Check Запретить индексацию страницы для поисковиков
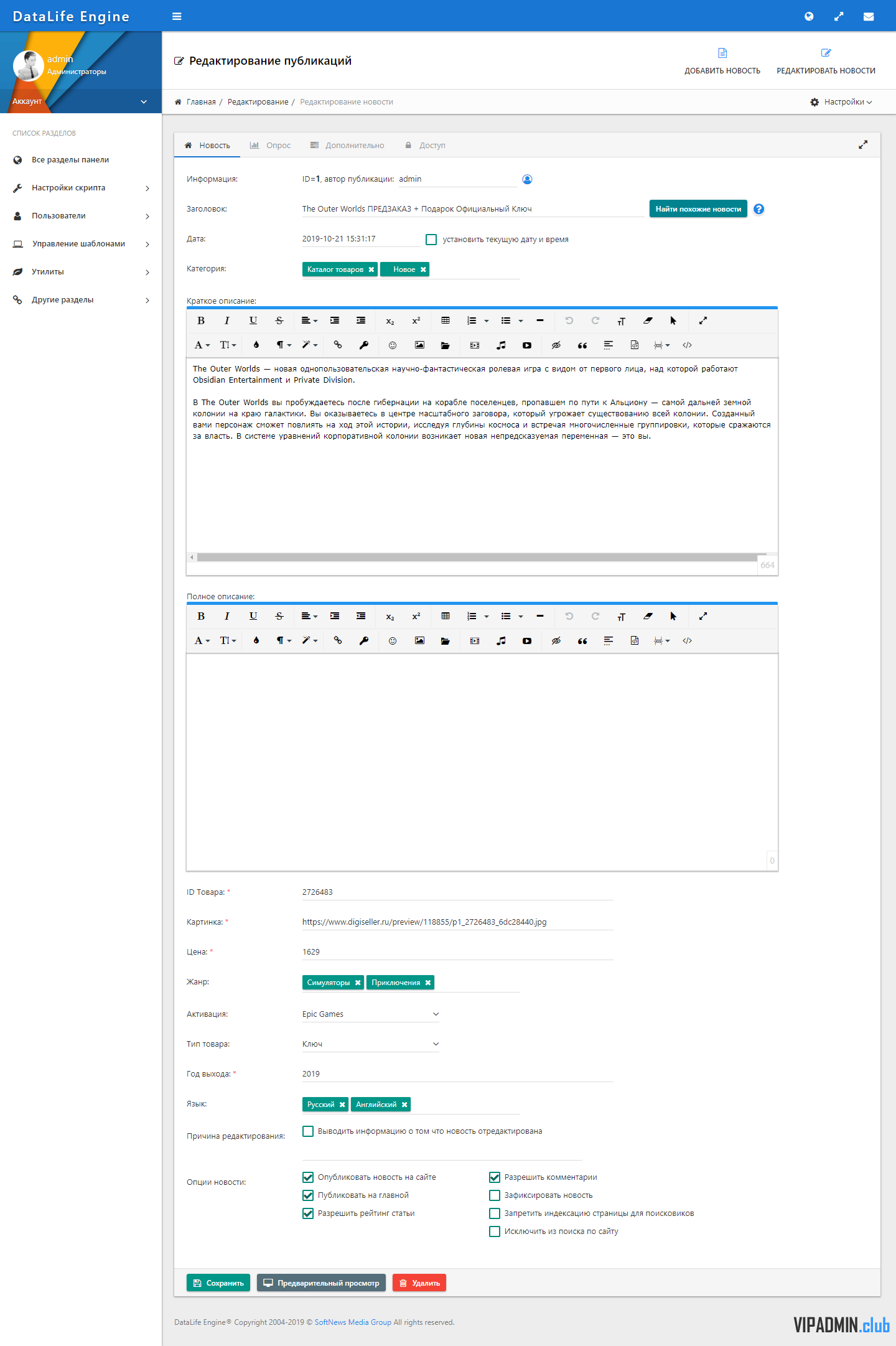 point(495,1213)
